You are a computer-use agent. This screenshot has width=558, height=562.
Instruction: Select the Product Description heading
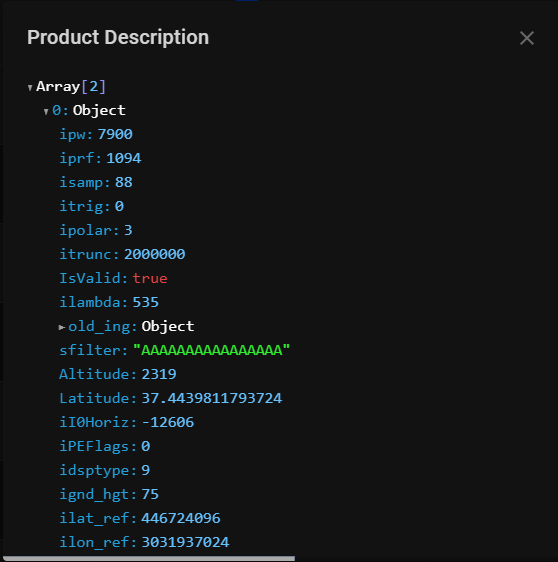point(118,37)
